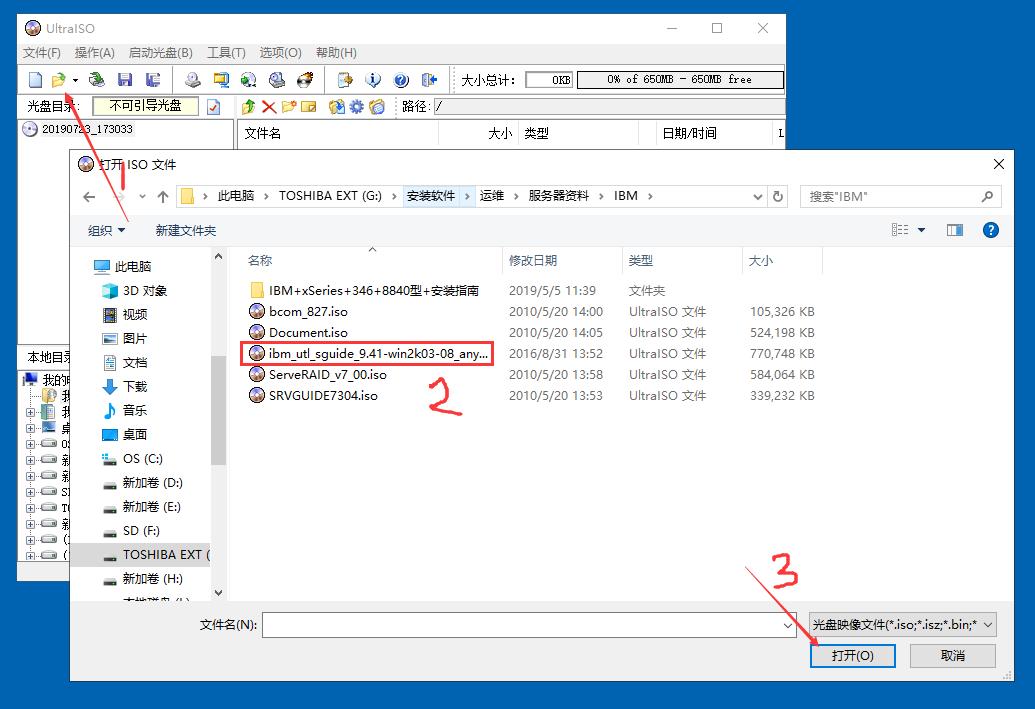This screenshot has height=709, width=1035.
Task: Show the preview pane in dialog
Action: coord(953,229)
